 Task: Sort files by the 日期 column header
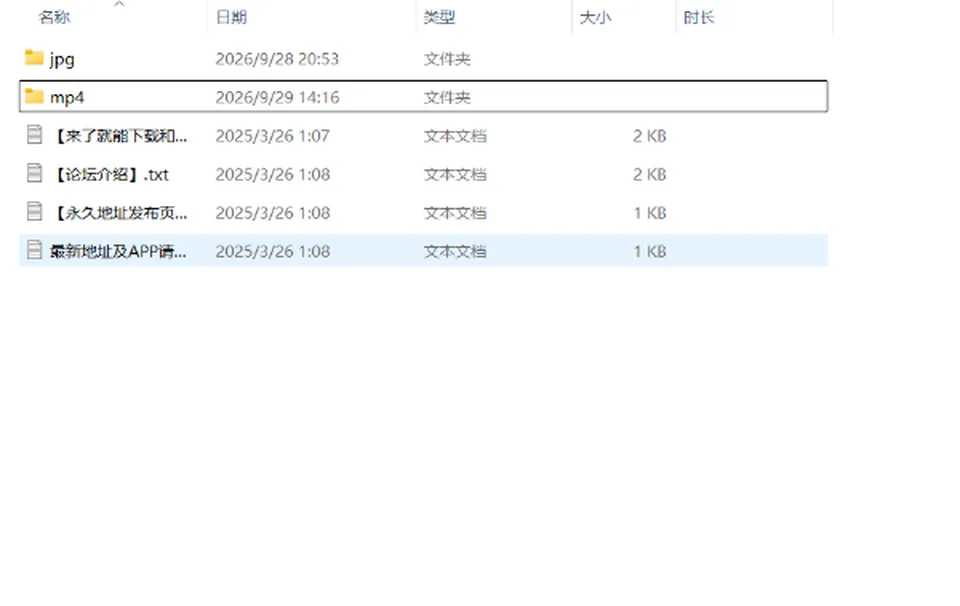click(x=231, y=17)
